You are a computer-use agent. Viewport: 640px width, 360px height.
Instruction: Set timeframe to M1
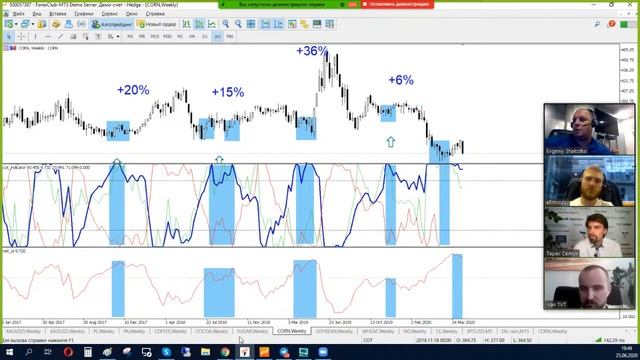click(x=130, y=36)
